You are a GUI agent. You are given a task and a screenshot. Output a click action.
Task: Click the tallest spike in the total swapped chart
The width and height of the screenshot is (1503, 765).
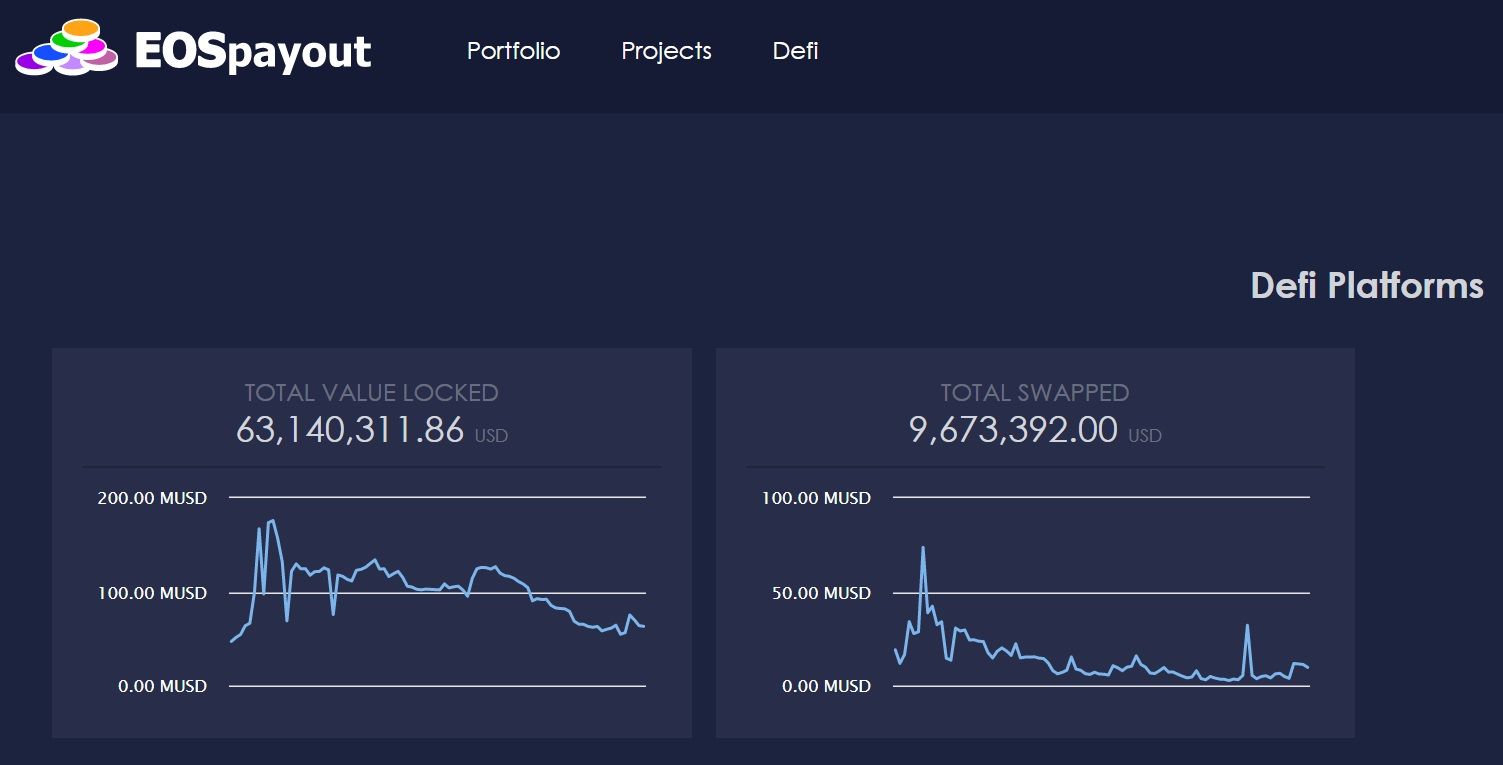(x=923, y=548)
